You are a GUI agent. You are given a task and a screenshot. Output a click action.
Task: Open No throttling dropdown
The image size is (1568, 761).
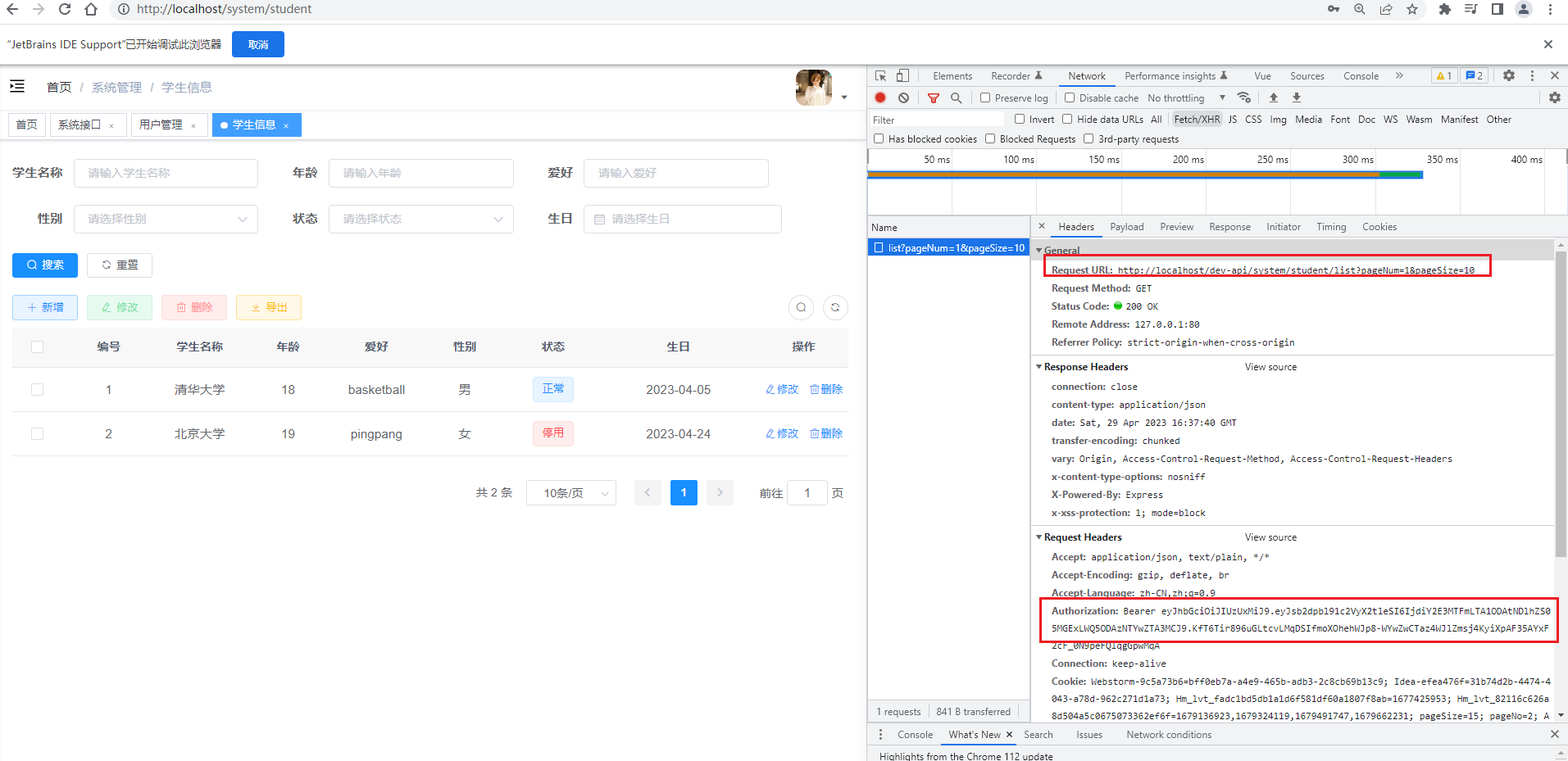(x=1186, y=97)
